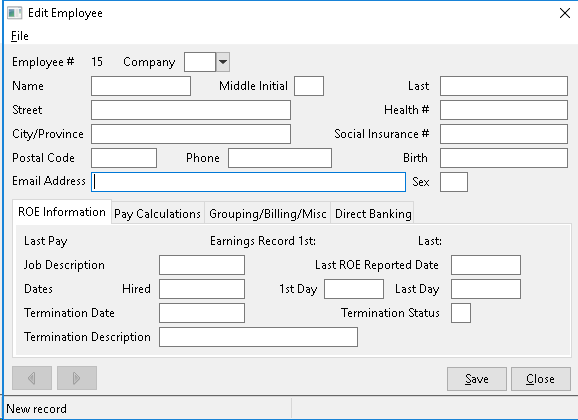
Task: Select the ROE Information tab
Action: pyautogui.click(x=62, y=212)
